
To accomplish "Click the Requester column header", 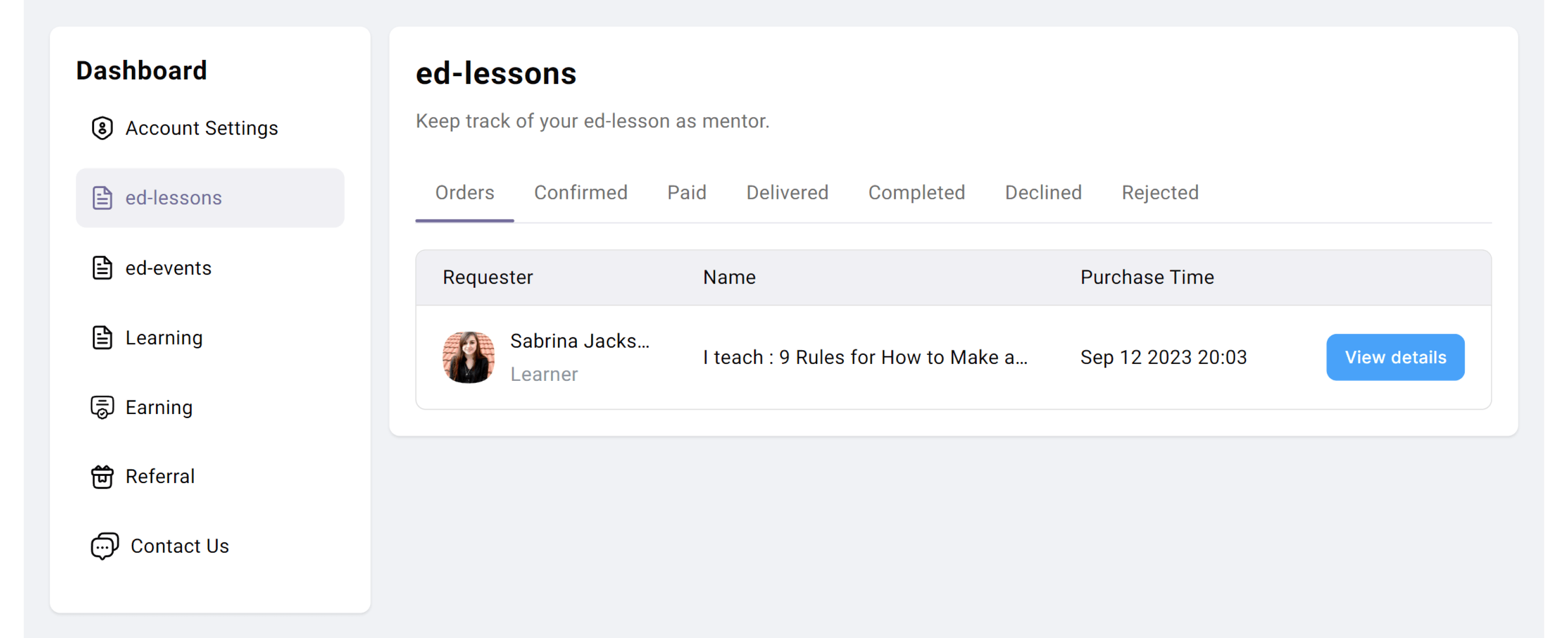I will tap(488, 277).
